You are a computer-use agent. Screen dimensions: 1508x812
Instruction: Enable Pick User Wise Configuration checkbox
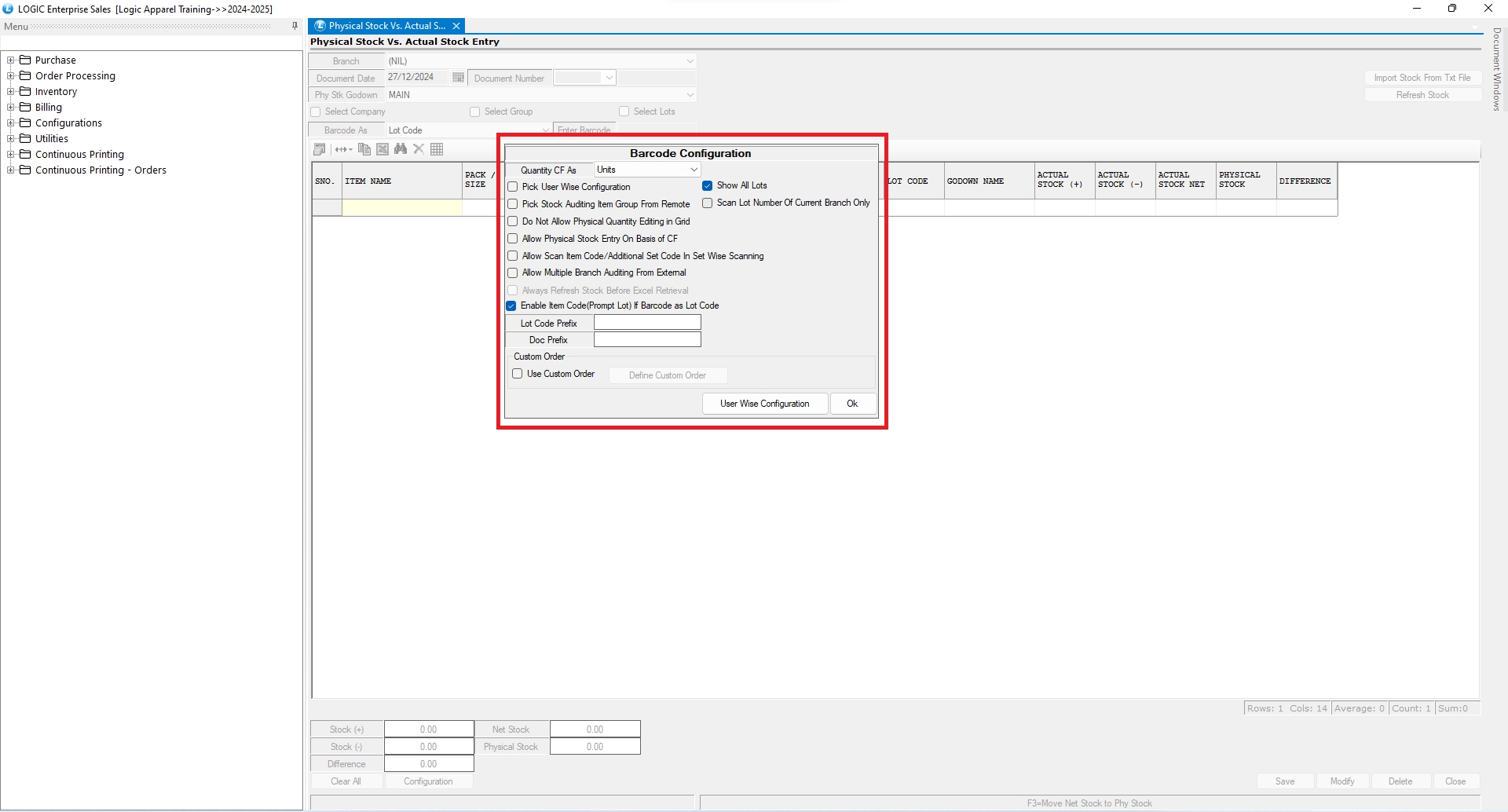[513, 187]
